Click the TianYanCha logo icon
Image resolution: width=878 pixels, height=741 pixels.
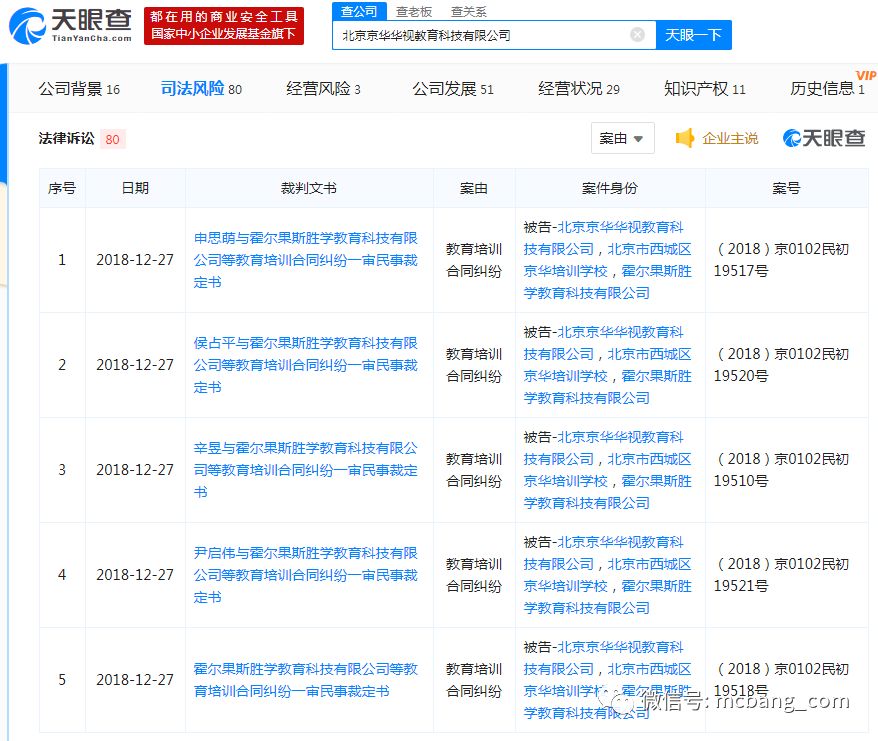coord(27,26)
